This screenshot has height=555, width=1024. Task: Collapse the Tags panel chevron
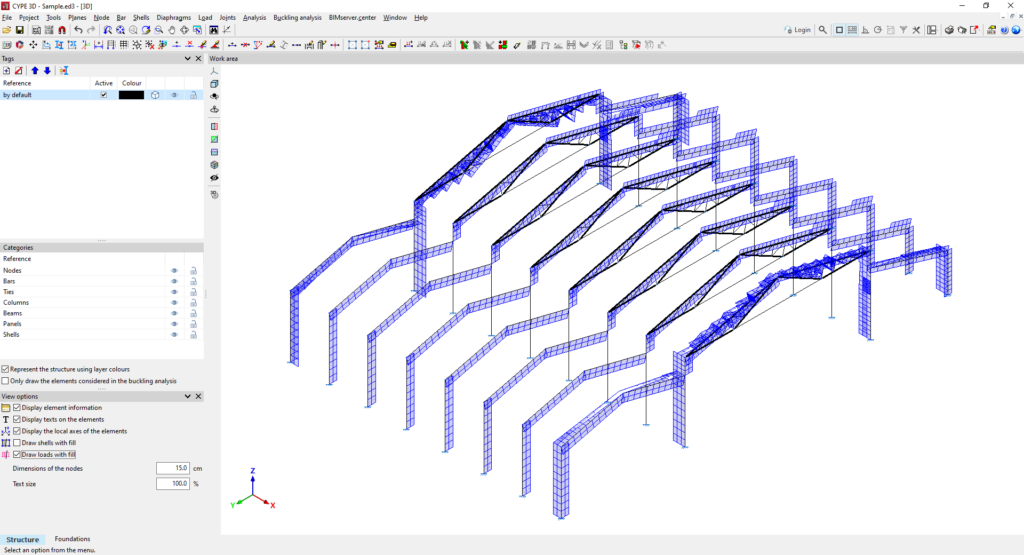pos(187,59)
